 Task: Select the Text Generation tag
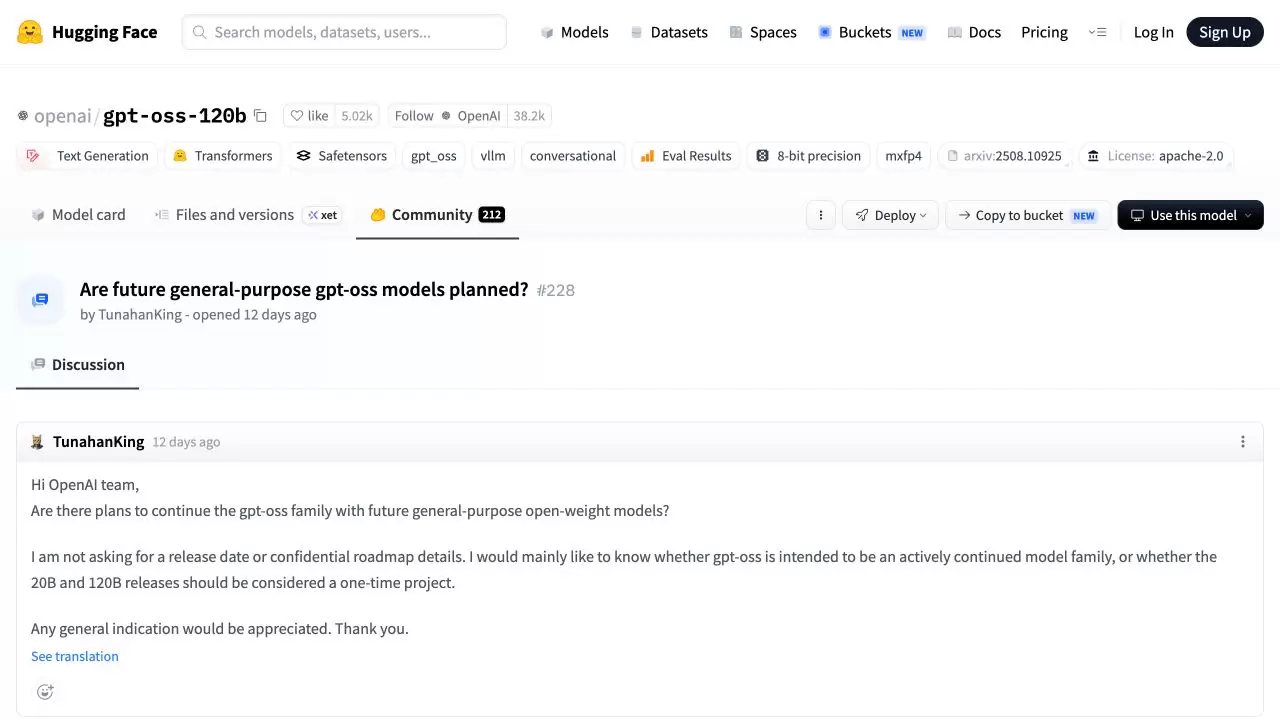pyautogui.click(x=87, y=156)
